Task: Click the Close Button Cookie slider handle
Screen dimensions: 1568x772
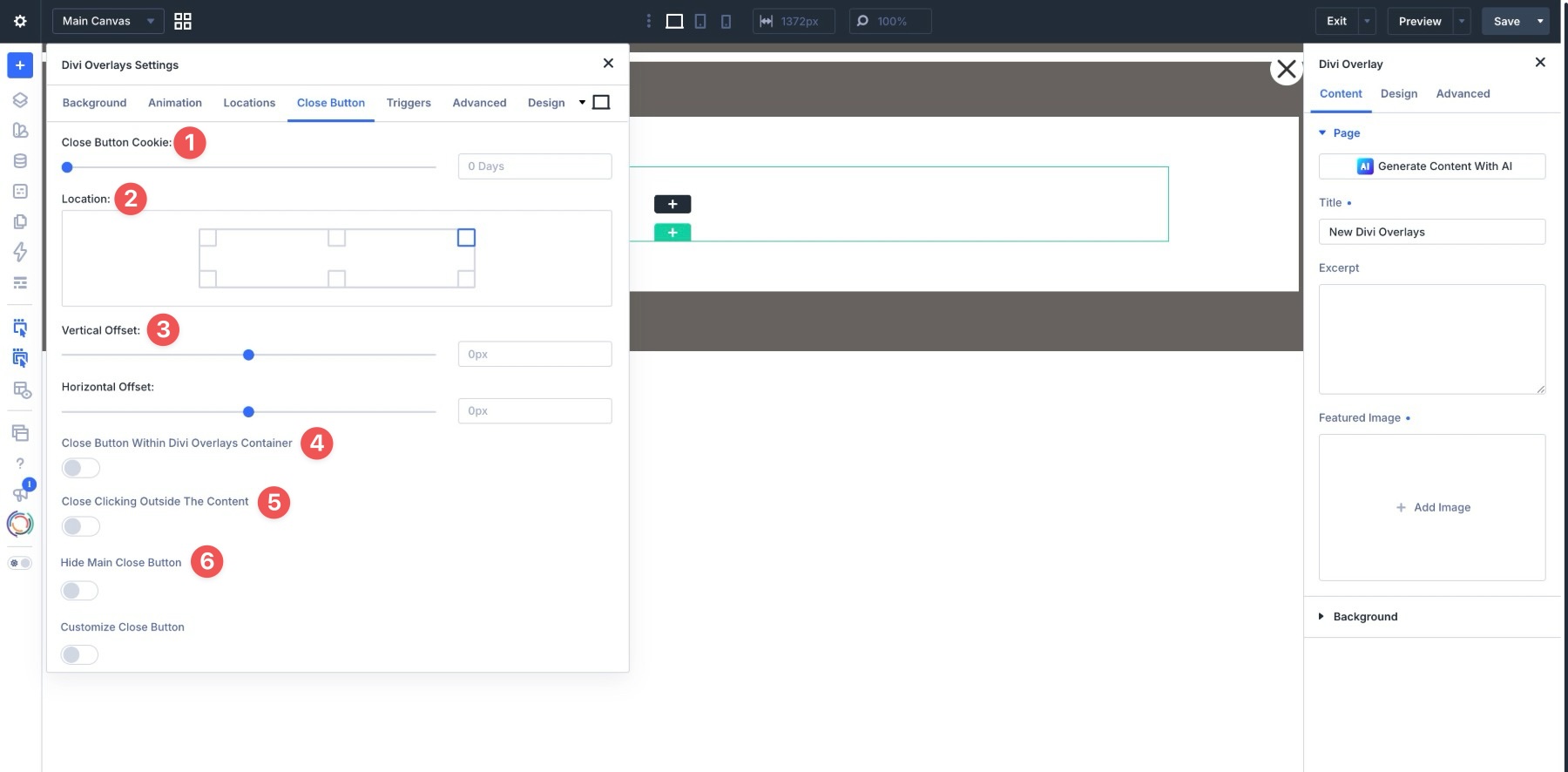Action: [67, 167]
